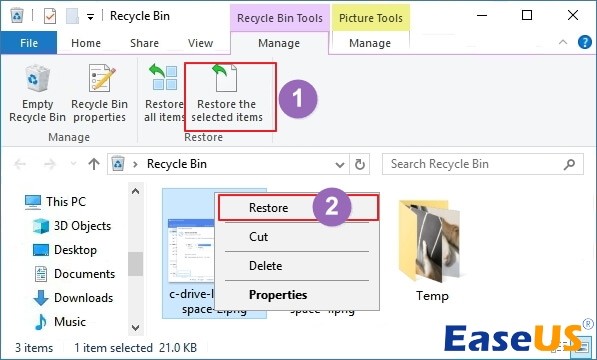Screen dimensions: 597x360
Task: Select Recycle Bin Tools Manage tab
Action: click(x=279, y=43)
